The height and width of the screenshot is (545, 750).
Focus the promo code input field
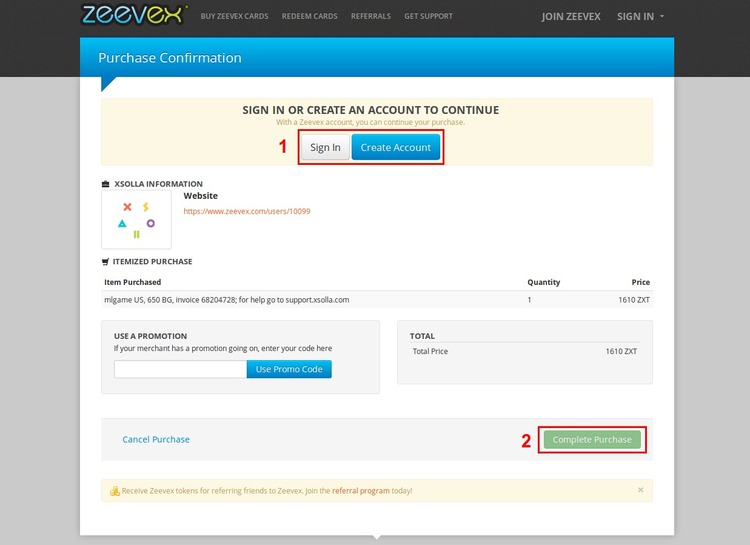point(180,369)
